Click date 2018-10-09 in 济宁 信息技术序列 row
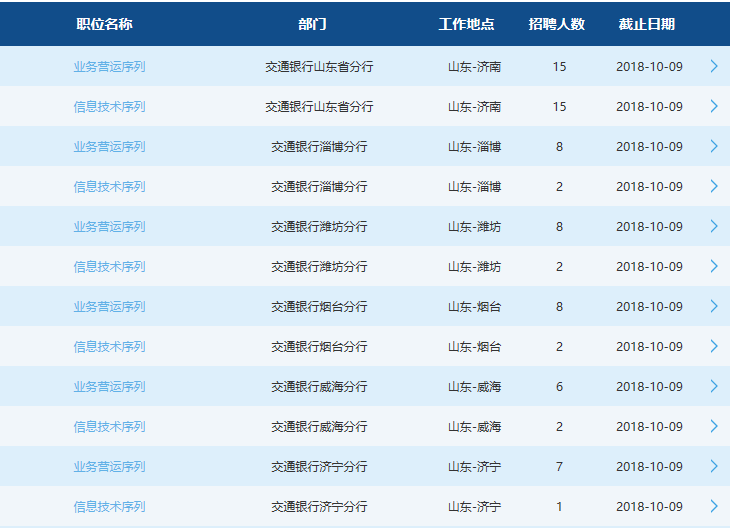 point(649,507)
